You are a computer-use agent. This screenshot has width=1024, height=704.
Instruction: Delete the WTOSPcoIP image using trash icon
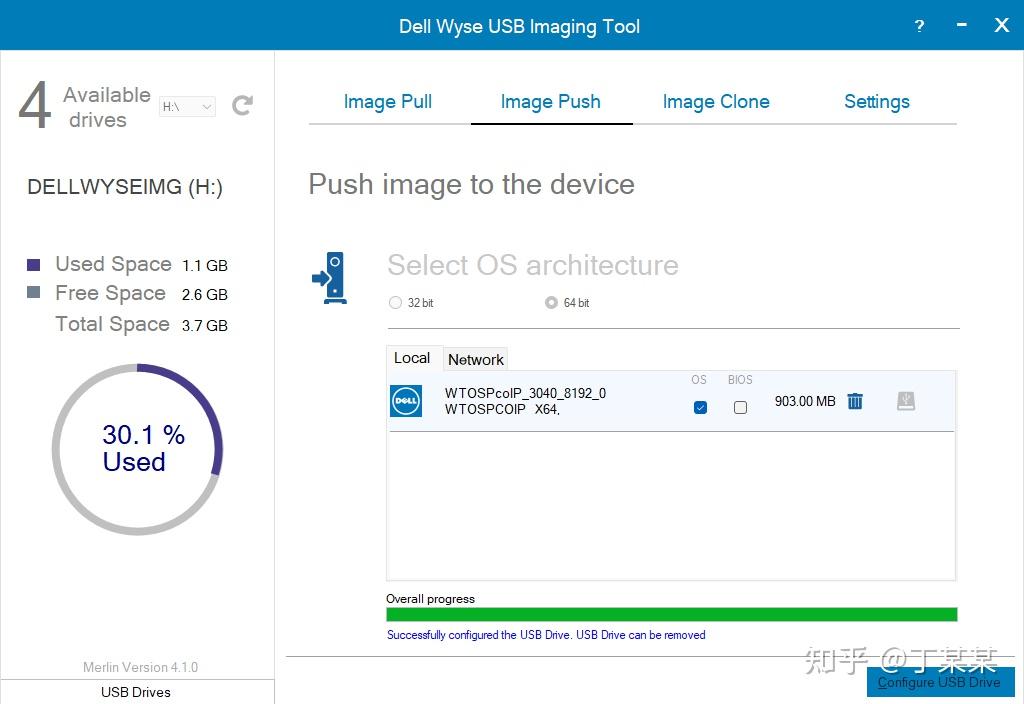[855, 401]
